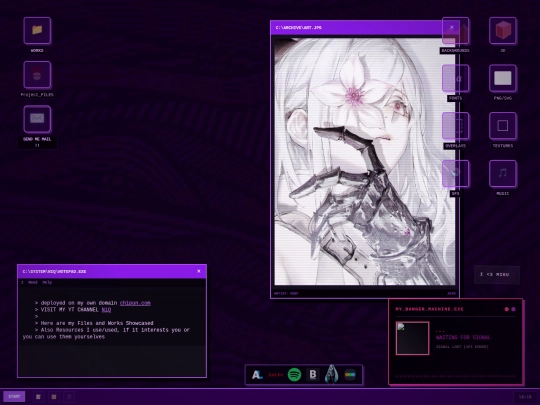The width and height of the screenshot is (540, 405).
Task: Click the WAITING FOR SIGNAL text
Action: [x=463, y=338]
